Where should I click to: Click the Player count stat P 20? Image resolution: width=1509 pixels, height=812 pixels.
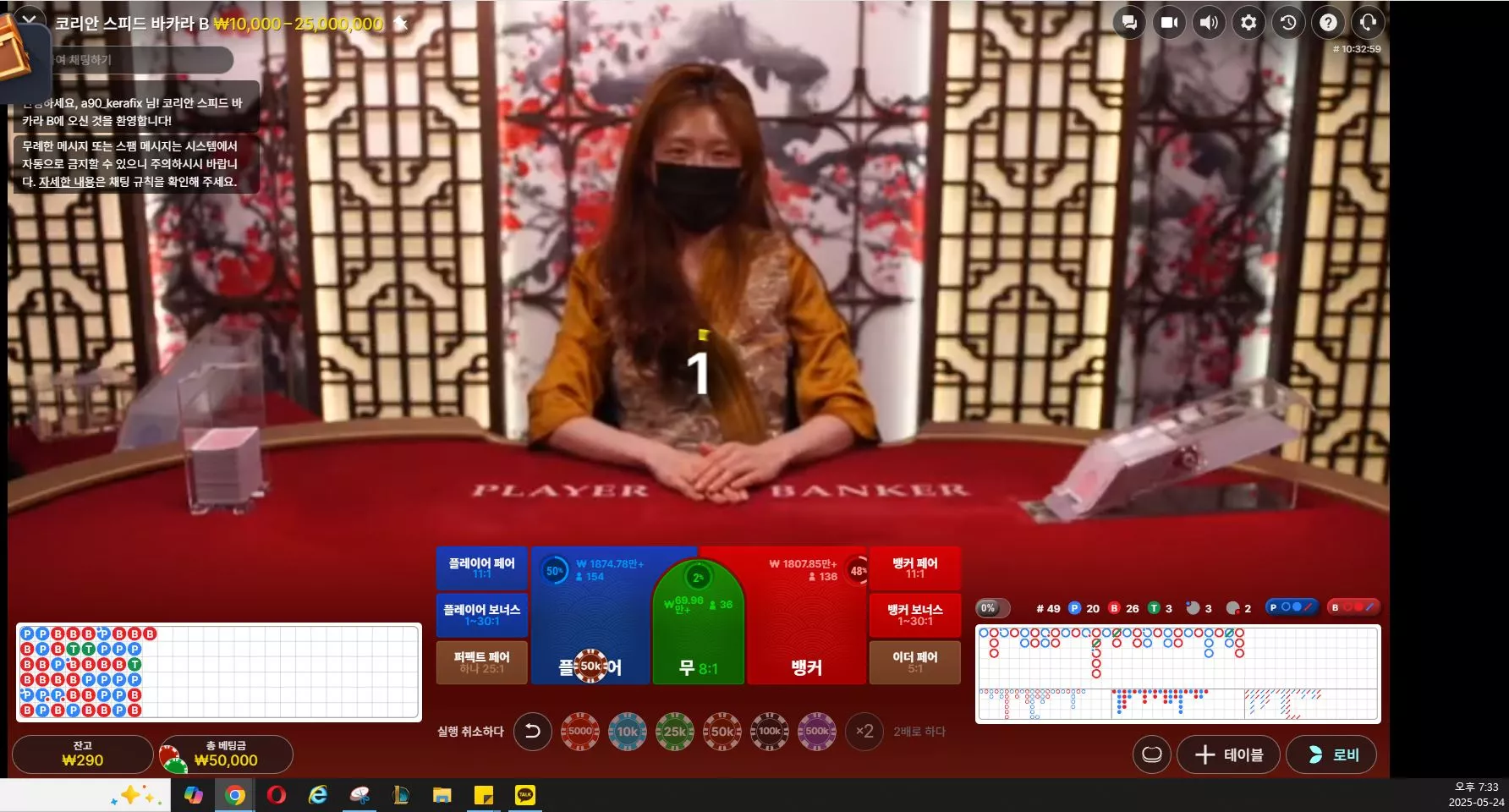pyautogui.click(x=1084, y=608)
